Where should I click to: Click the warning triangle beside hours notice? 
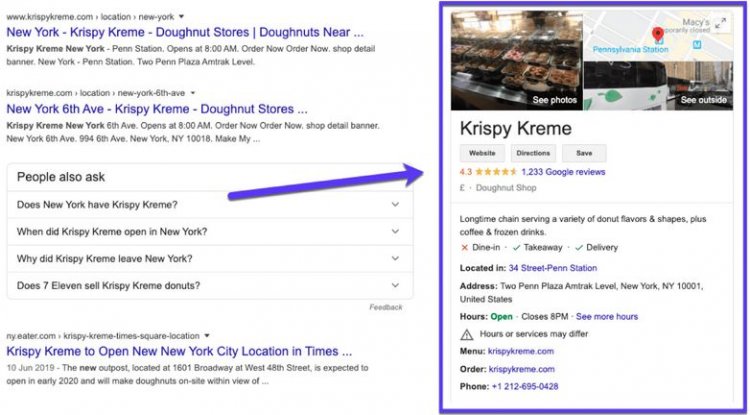point(466,334)
